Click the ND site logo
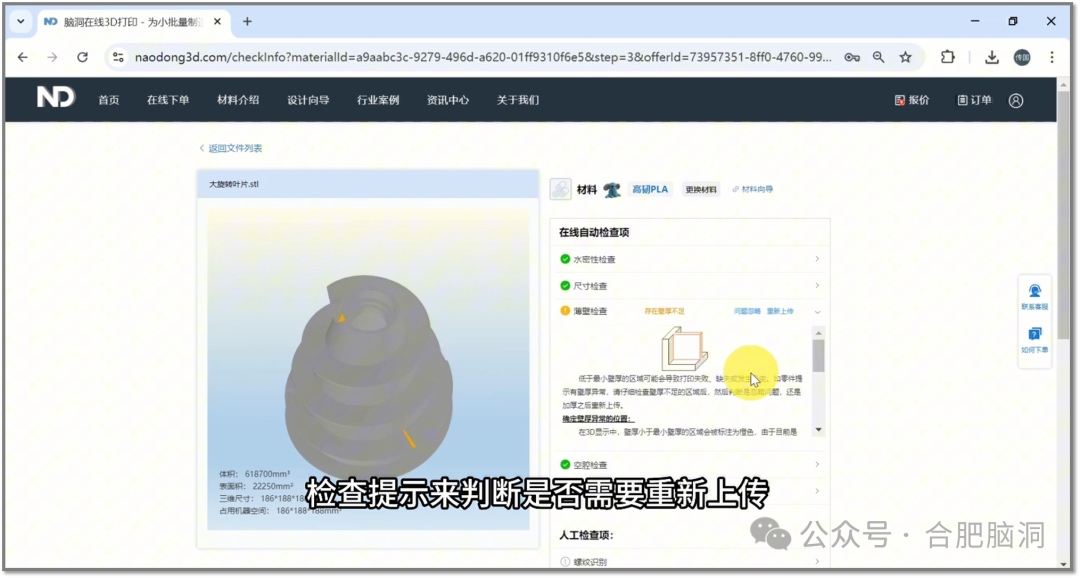The height and width of the screenshot is (578, 1080). click(55, 98)
